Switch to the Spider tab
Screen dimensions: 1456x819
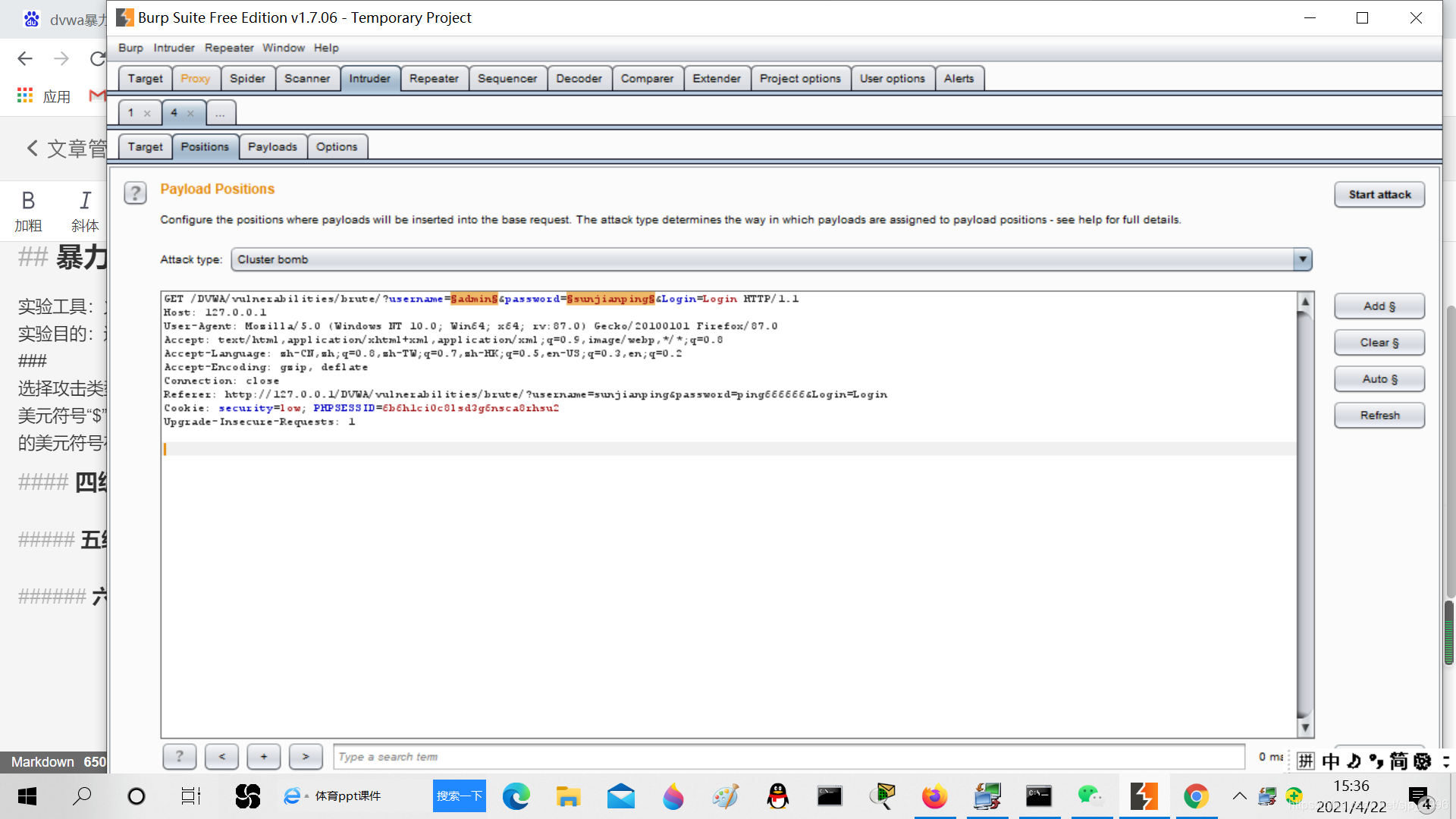[248, 78]
